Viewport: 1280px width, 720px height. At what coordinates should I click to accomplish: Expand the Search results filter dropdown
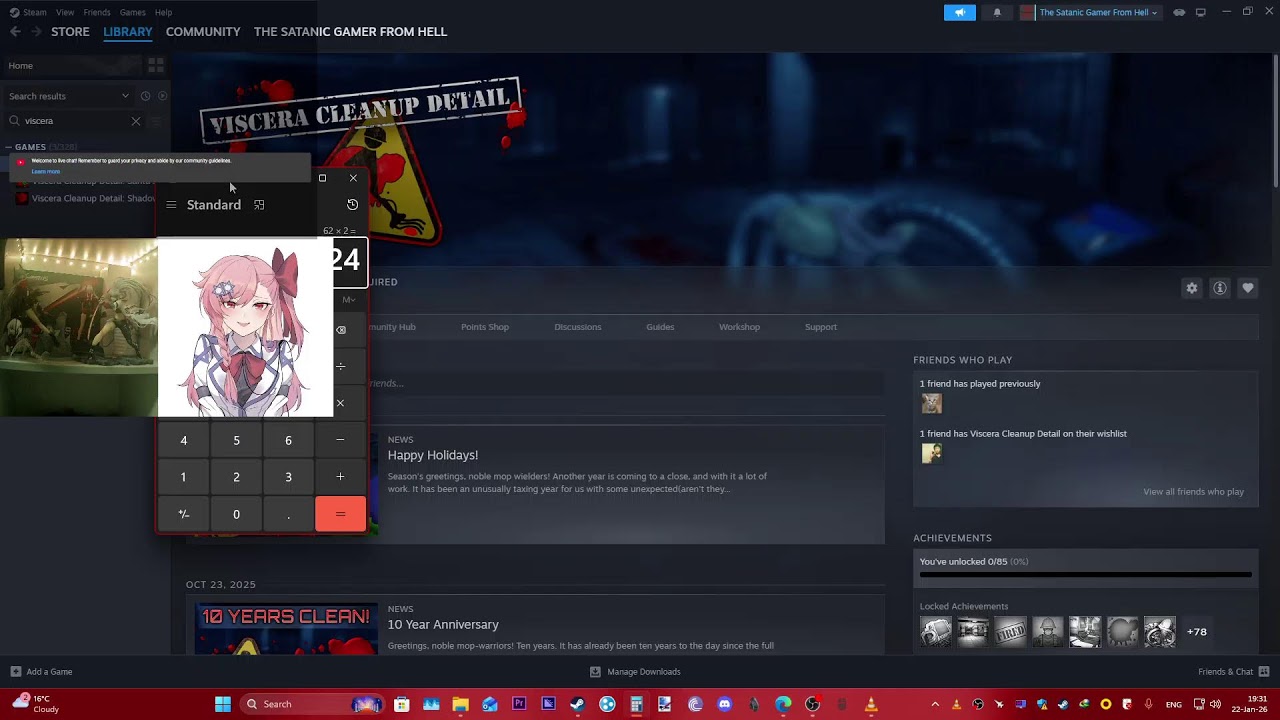click(x=68, y=96)
